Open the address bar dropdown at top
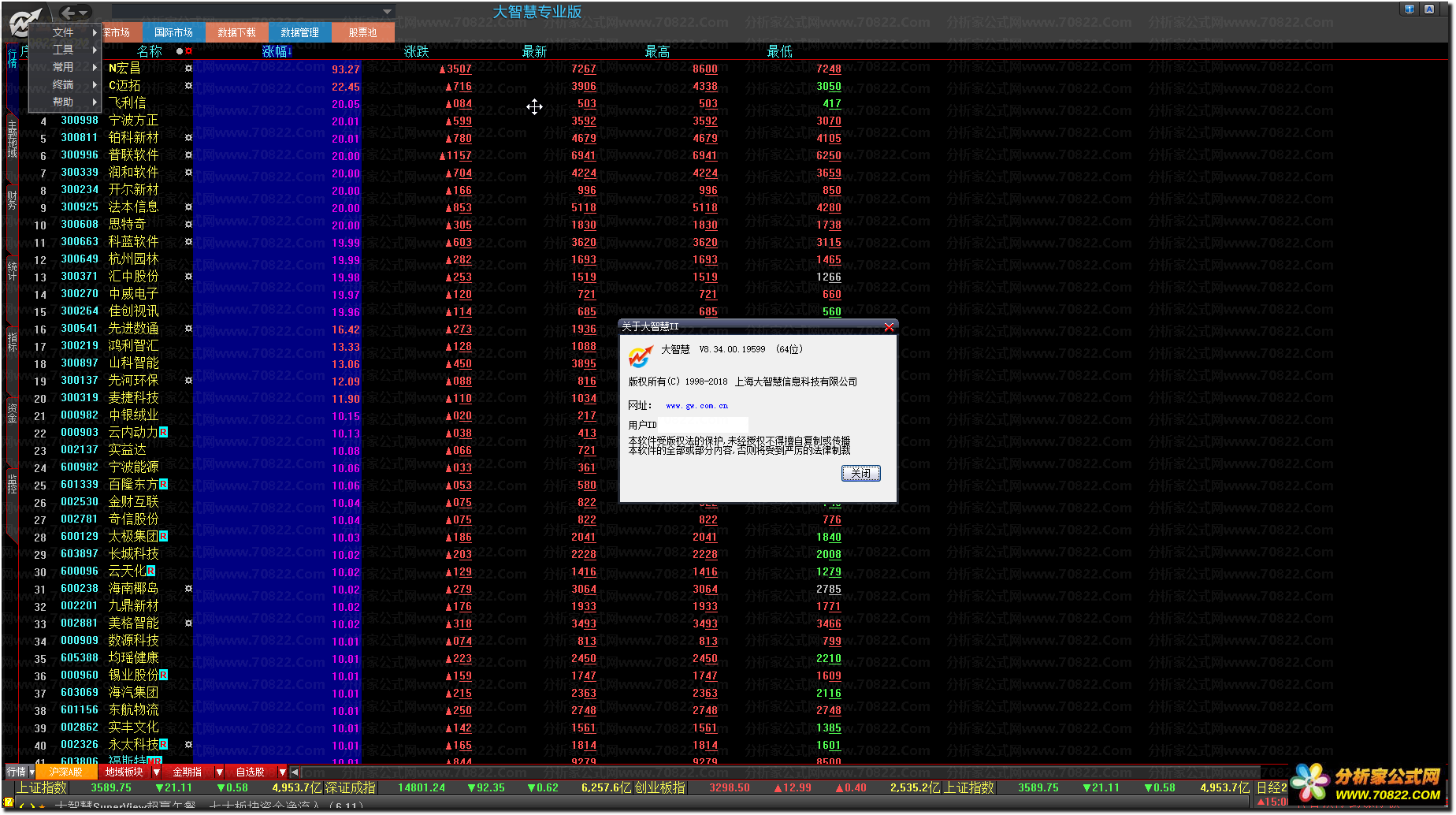This screenshot has width=1456, height=815. pos(387,12)
